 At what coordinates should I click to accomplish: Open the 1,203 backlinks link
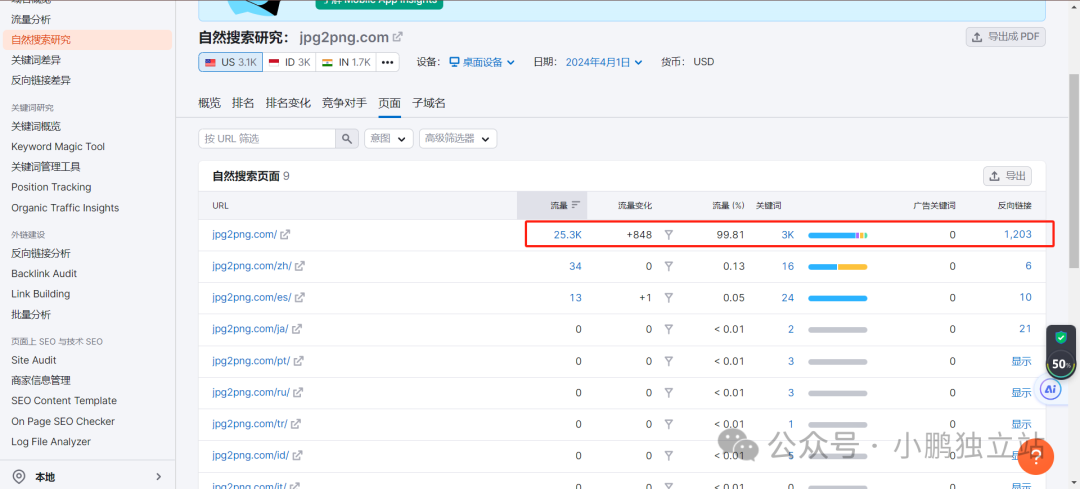[1017, 234]
